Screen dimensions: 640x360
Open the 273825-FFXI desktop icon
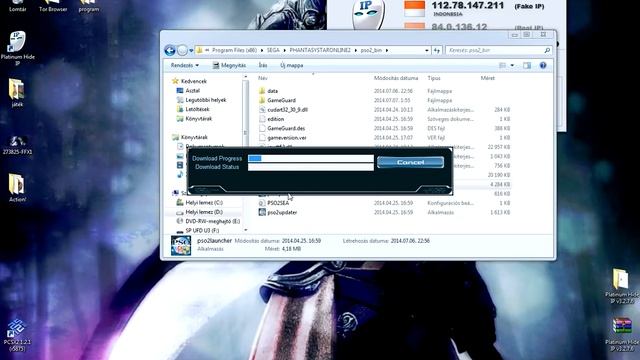coord(17,145)
